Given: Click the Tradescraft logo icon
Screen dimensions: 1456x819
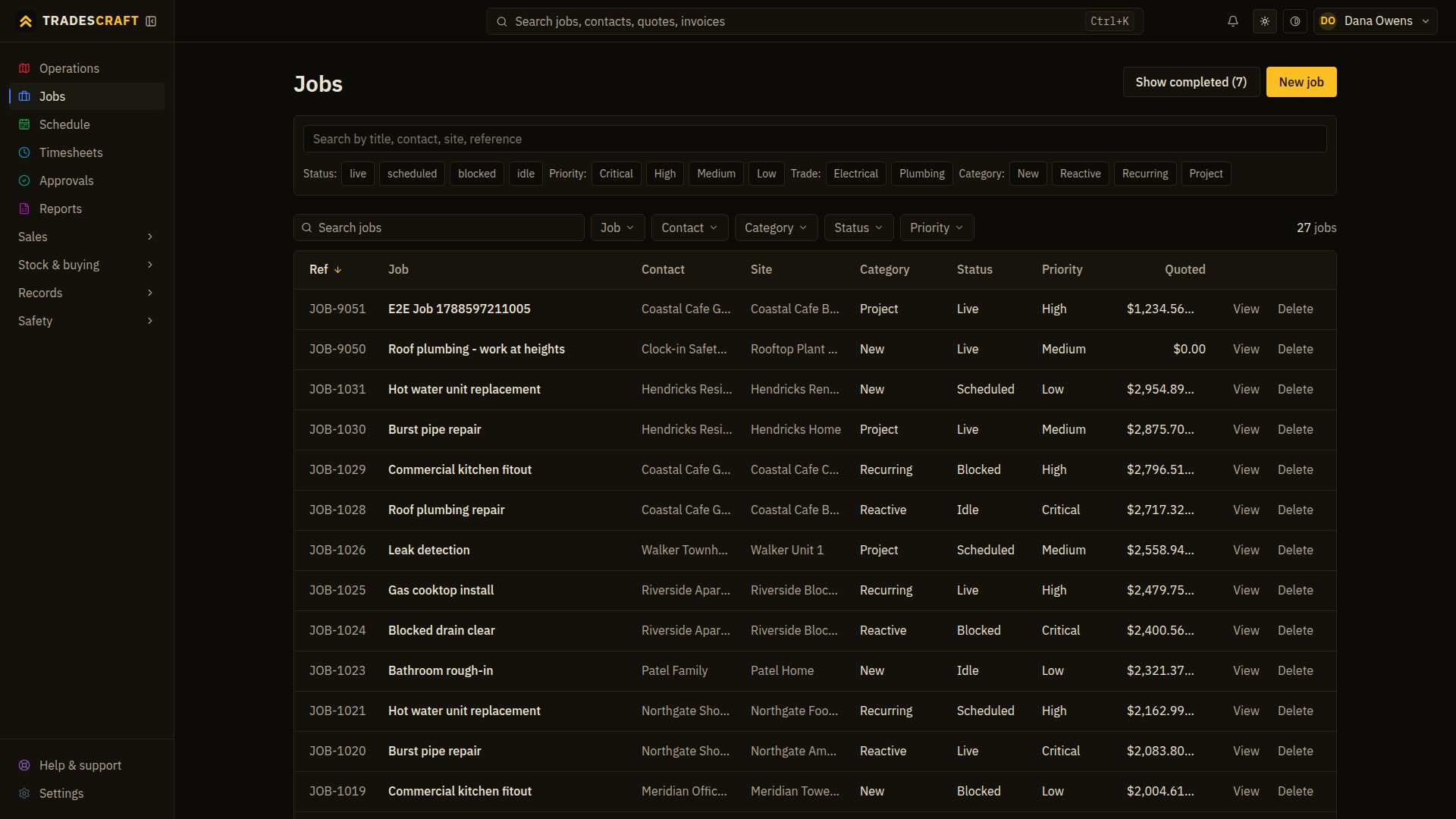Looking at the screenshot, I should click(x=26, y=21).
